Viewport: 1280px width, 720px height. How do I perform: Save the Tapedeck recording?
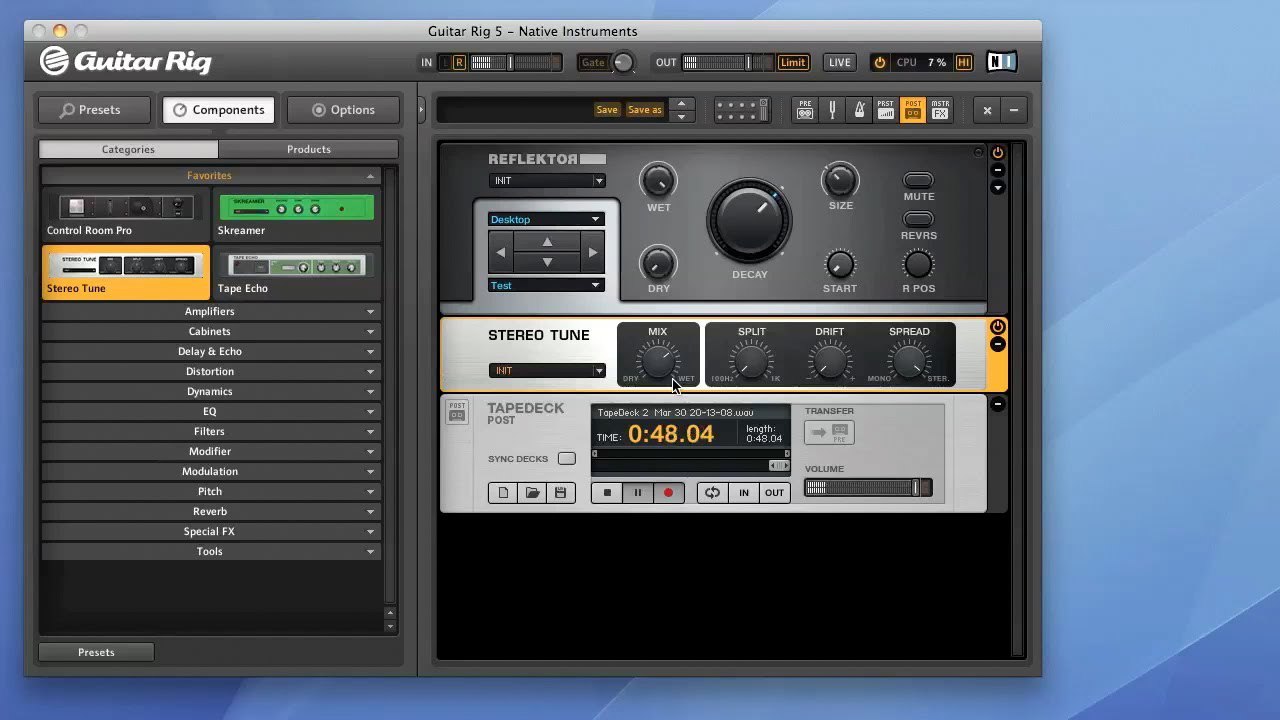tap(560, 492)
